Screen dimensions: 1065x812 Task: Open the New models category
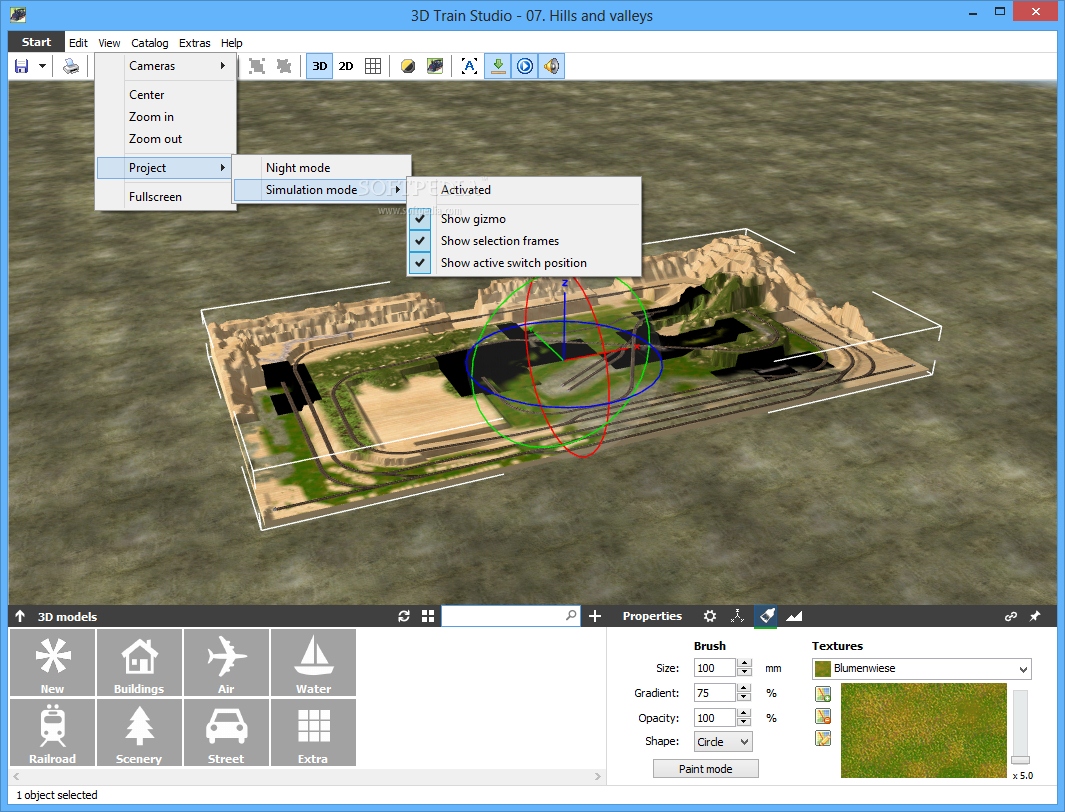(x=52, y=663)
